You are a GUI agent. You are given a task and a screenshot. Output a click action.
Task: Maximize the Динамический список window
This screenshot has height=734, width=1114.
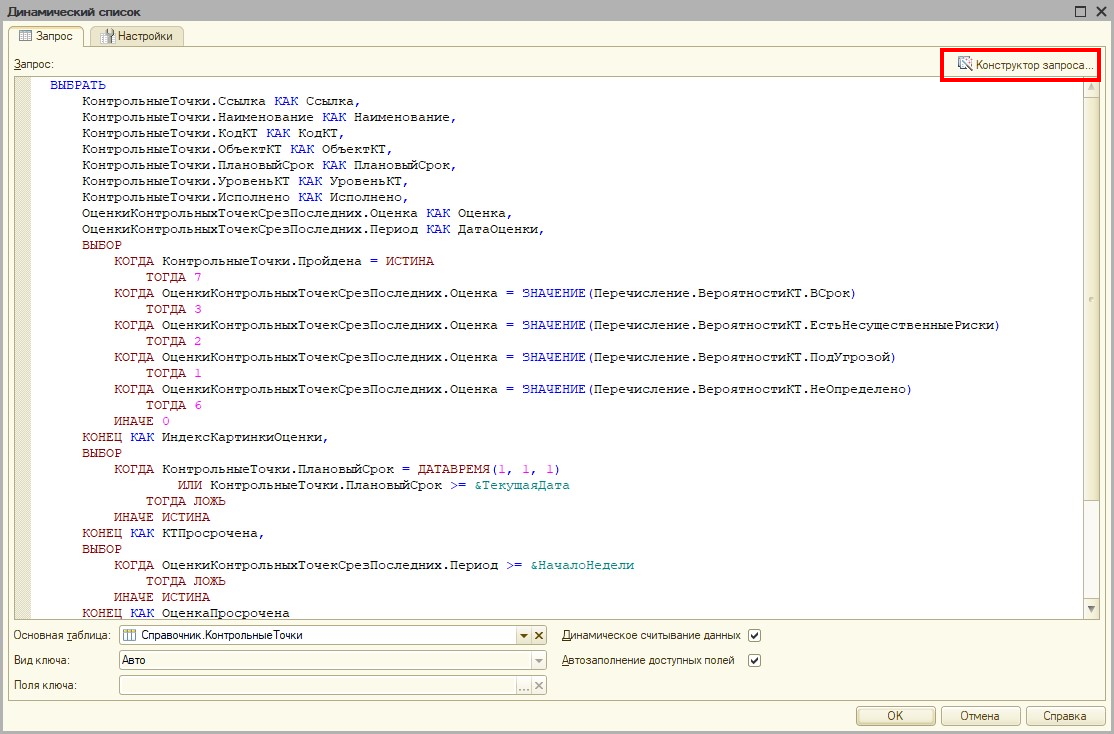pyautogui.click(x=1081, y=11)
